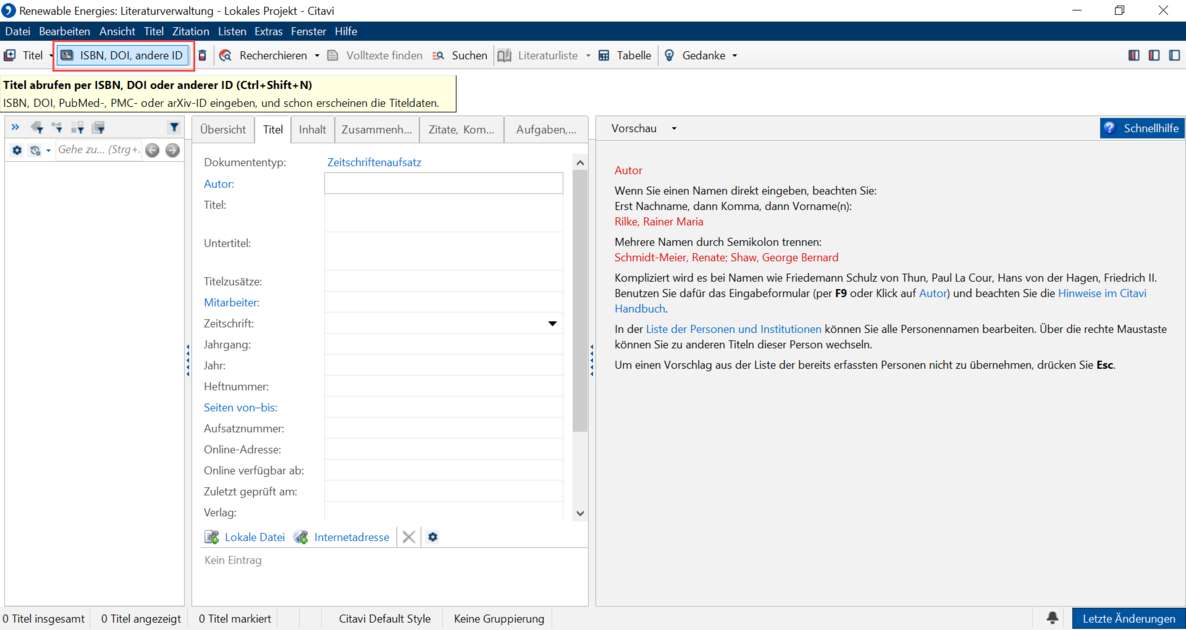Switch to the Zusammenh... tab
Screen dimensions: 1186x630
[x=377, y=129]
